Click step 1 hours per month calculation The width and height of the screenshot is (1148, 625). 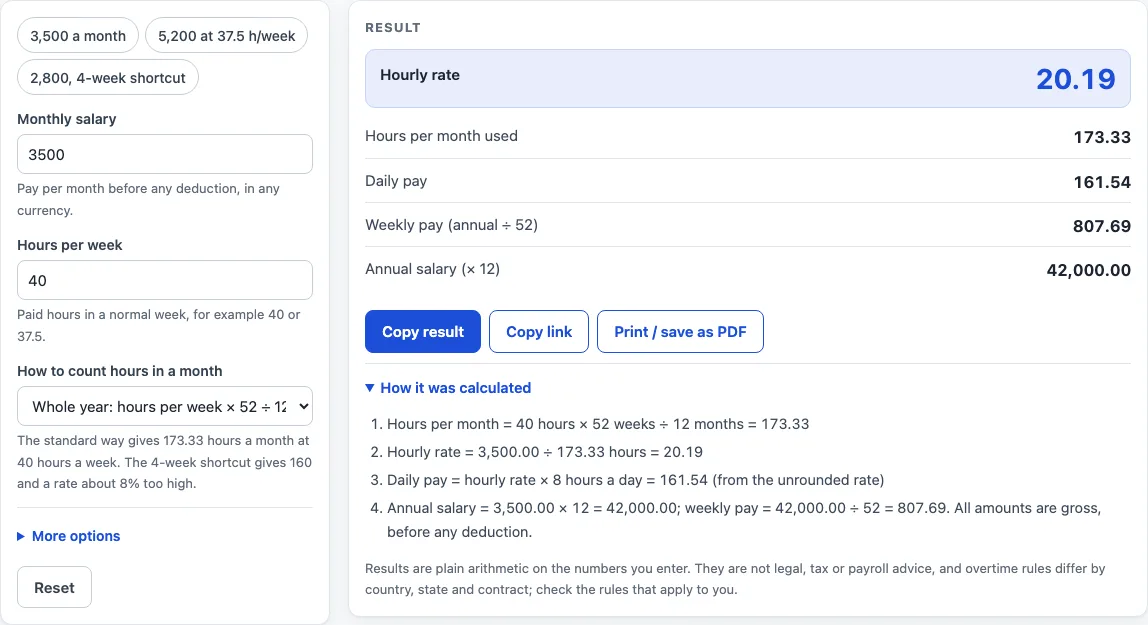coord(598,424)
